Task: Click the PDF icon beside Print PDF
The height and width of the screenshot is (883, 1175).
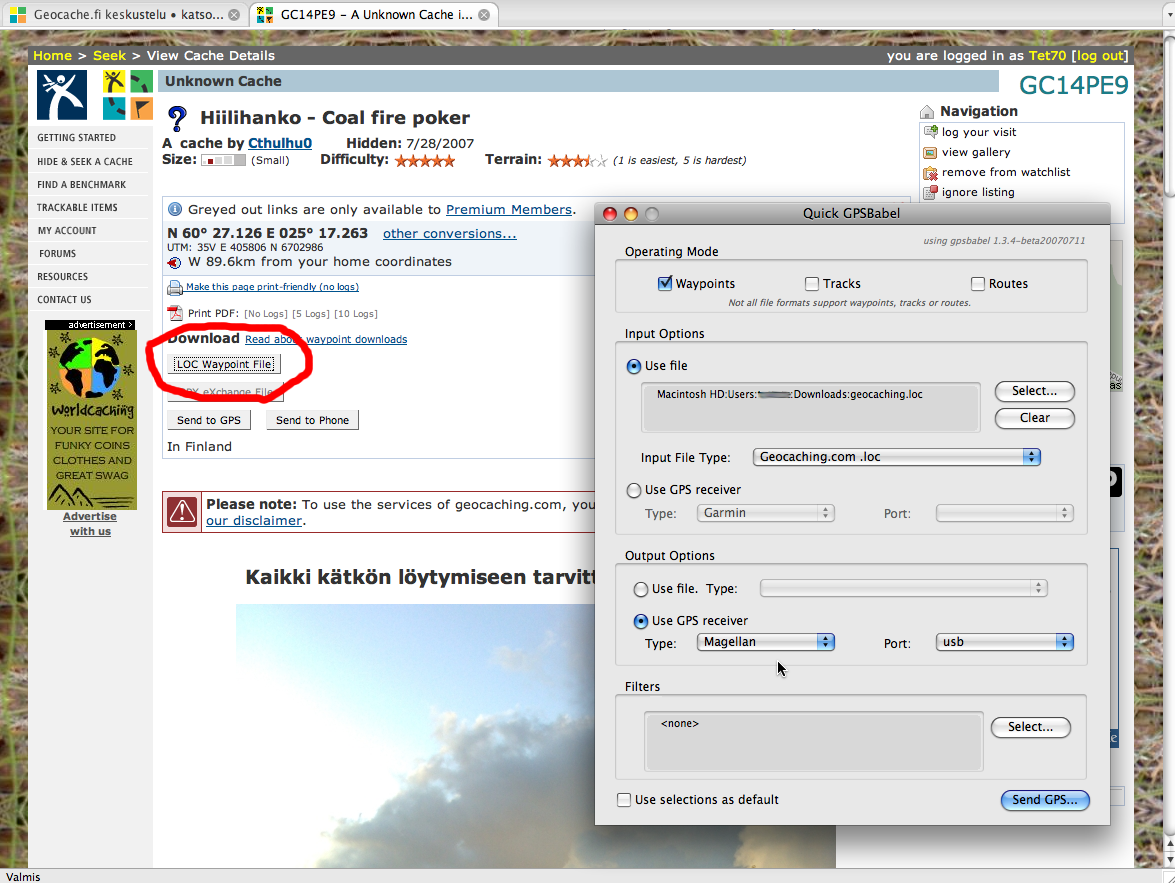Action: click(175, 313)
